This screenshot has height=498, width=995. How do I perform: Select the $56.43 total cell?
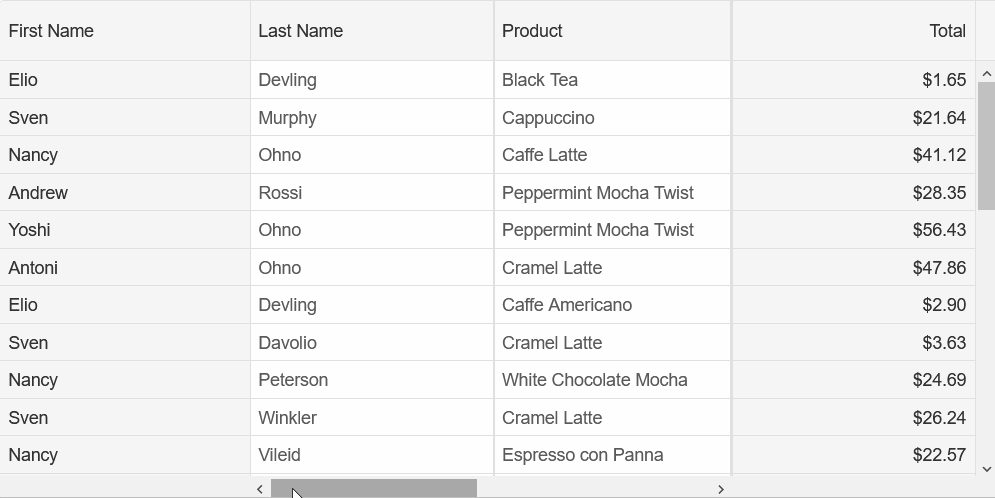853,230
